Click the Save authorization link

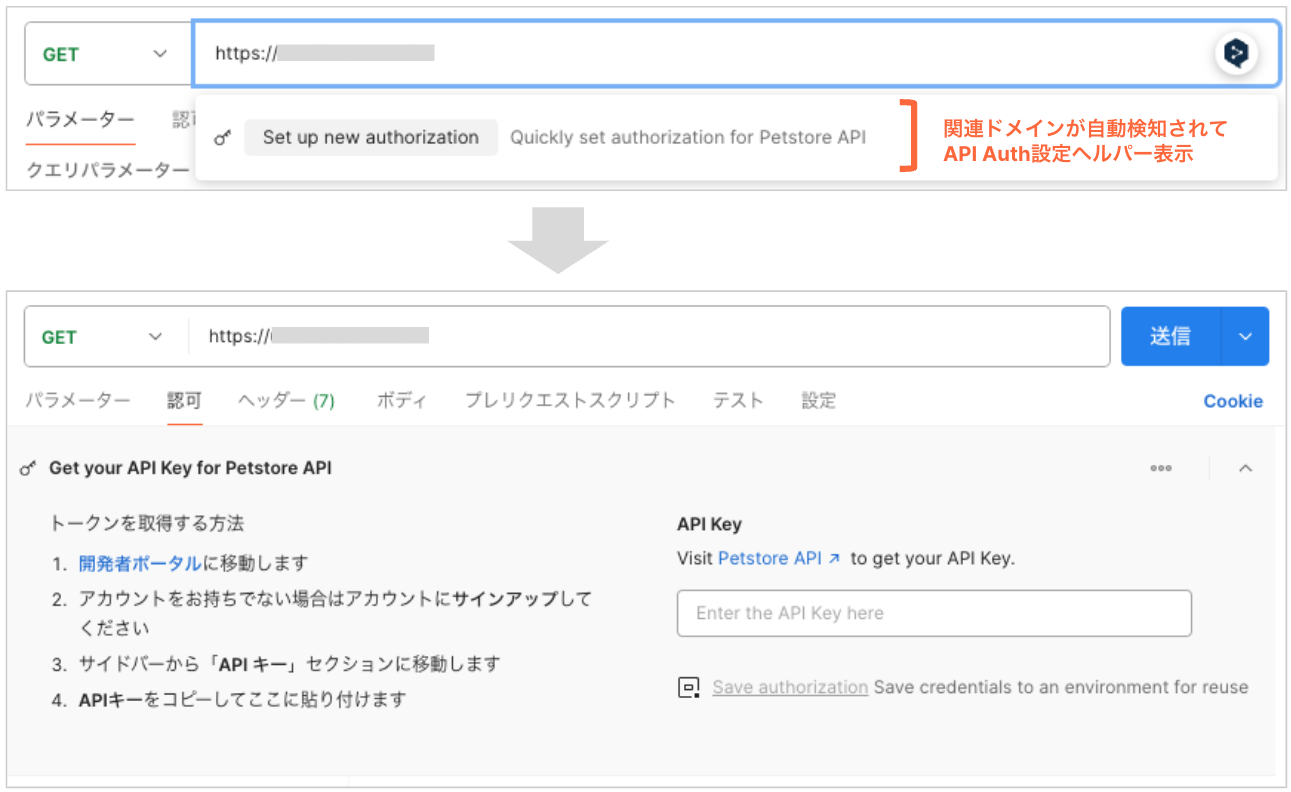789,687
